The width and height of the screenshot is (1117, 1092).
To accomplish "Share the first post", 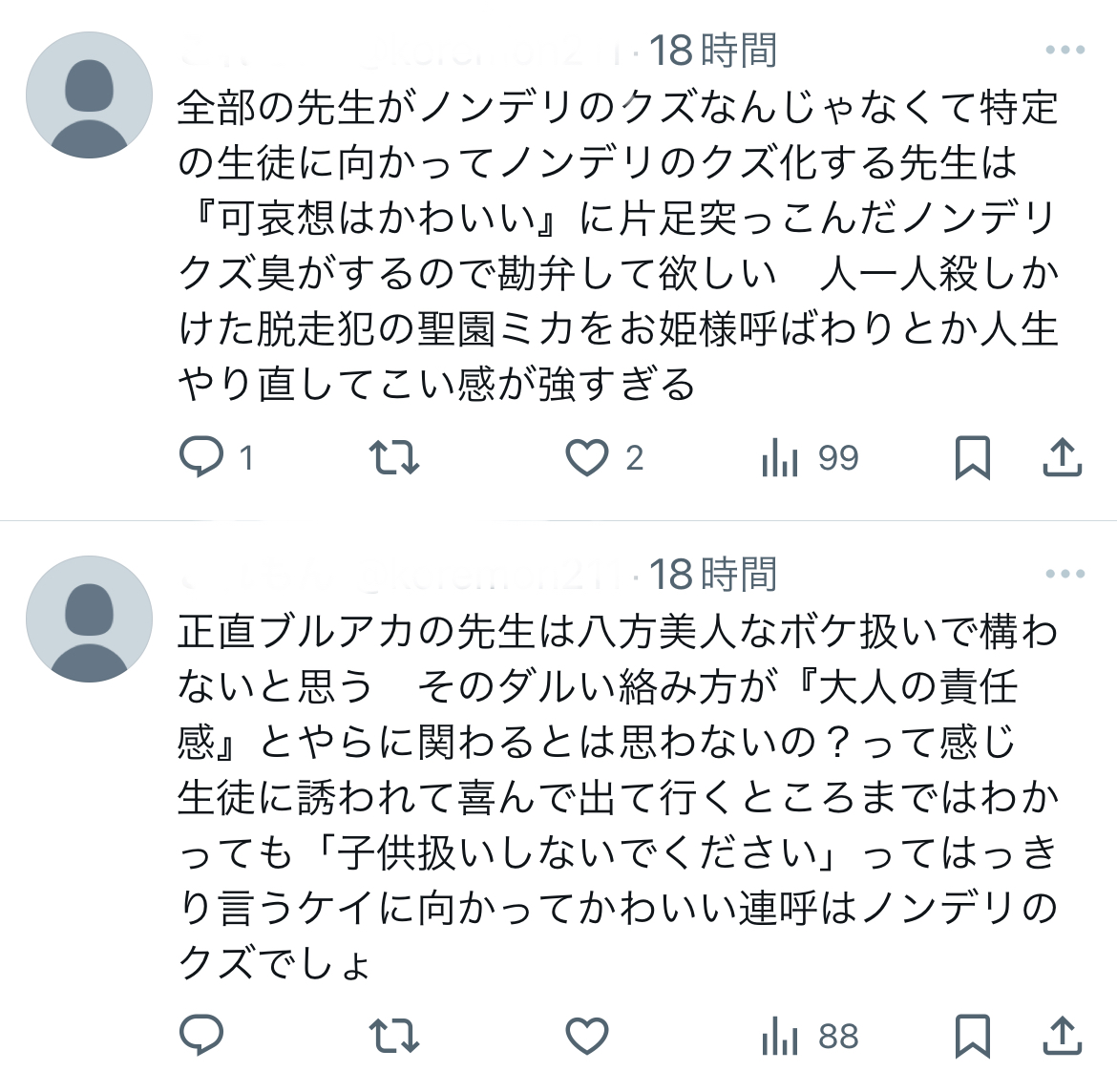I will (1062, 458).
